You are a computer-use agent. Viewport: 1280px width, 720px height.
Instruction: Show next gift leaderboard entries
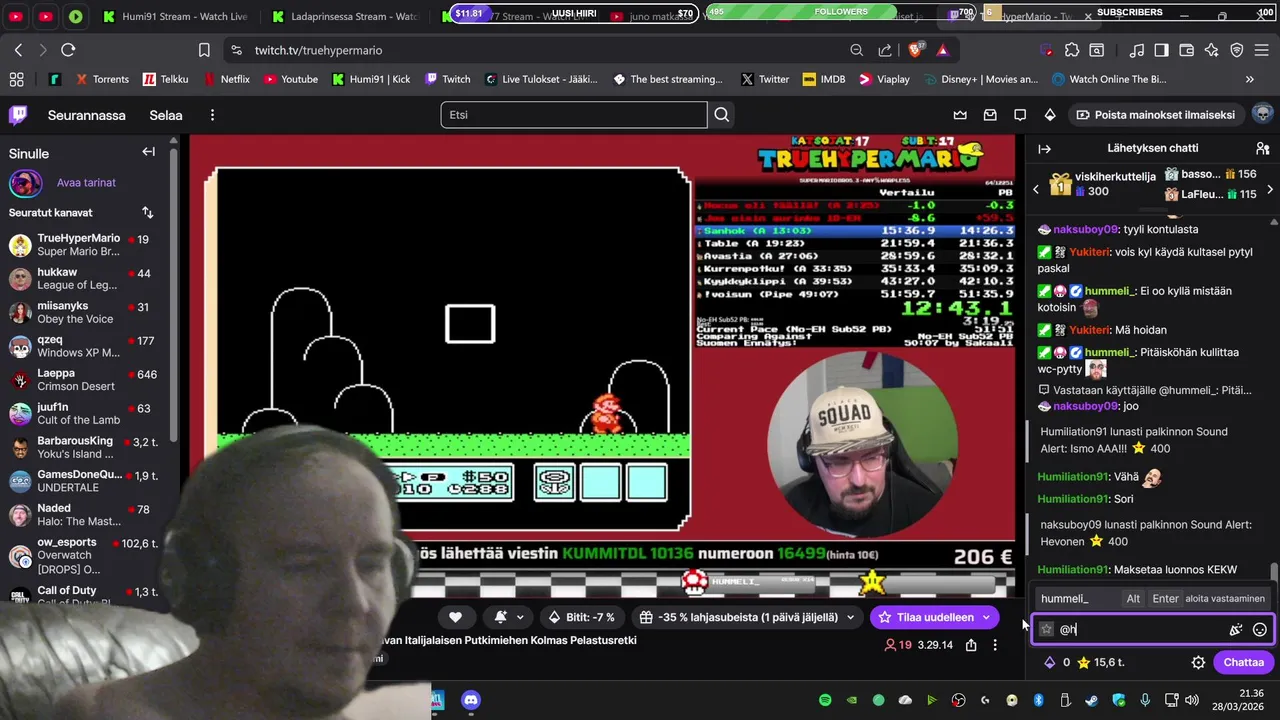(1270, 189)
